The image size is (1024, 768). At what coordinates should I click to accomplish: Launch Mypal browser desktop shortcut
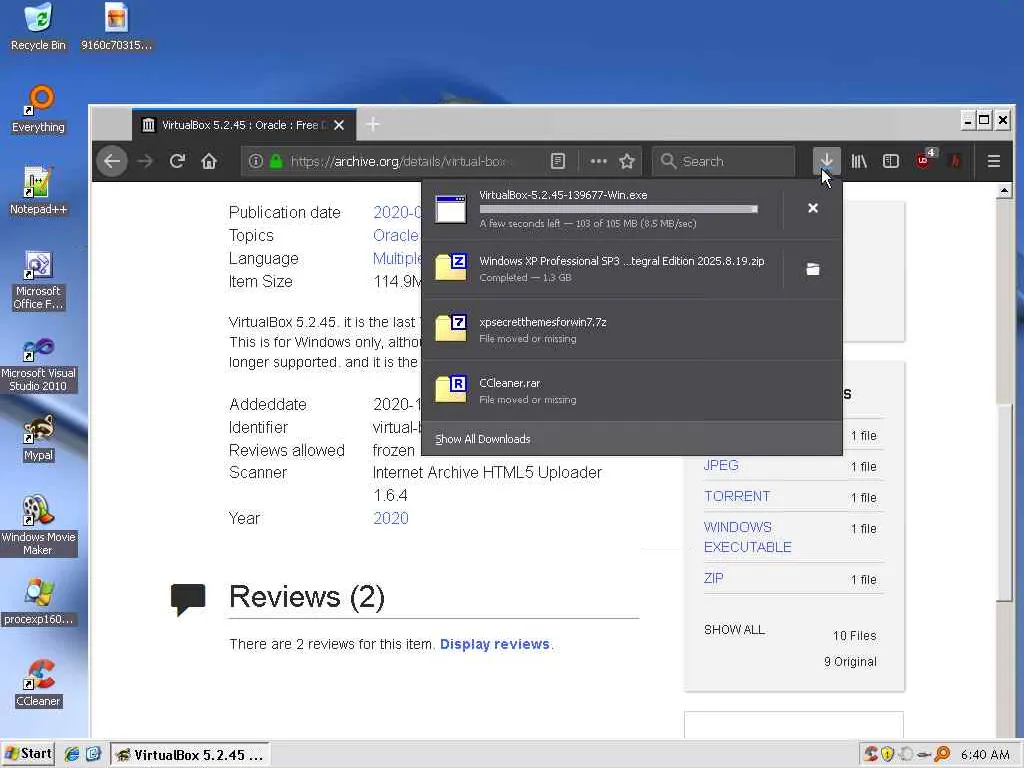click(x=38, y=438)
